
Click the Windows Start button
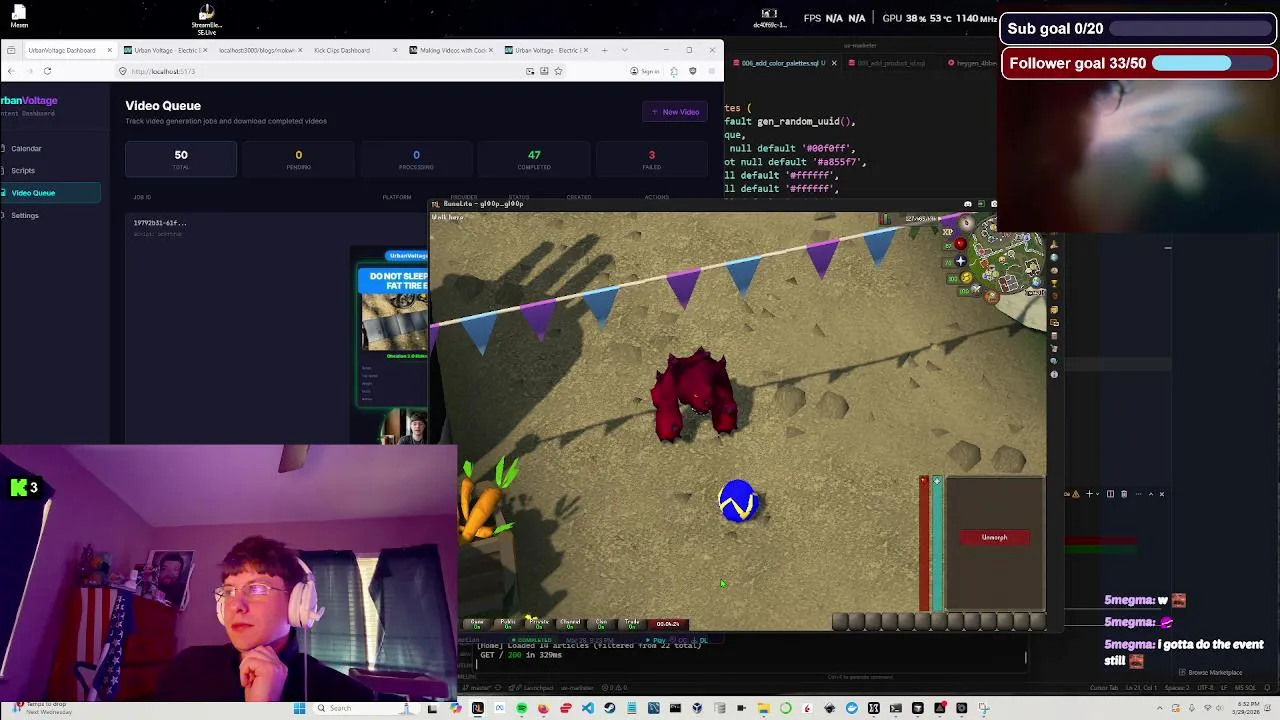point(300,708)
